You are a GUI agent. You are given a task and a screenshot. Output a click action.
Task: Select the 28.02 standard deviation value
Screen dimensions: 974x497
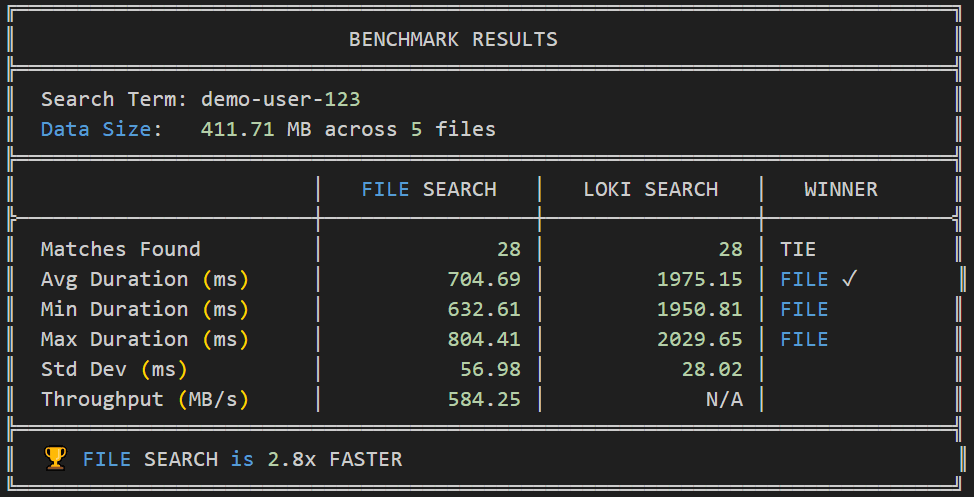click(712, 369)
